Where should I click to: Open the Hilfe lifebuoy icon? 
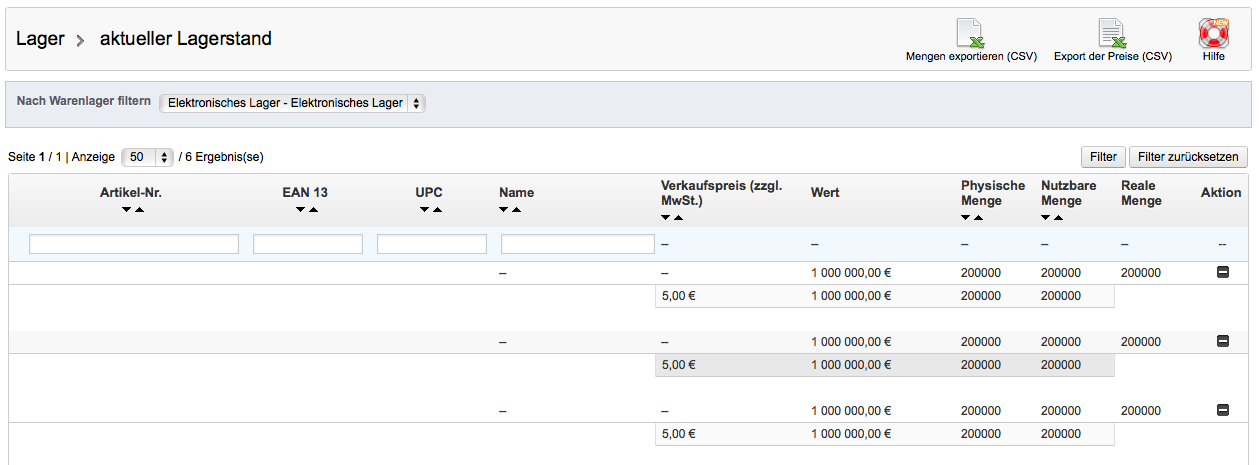(1213, 34)
